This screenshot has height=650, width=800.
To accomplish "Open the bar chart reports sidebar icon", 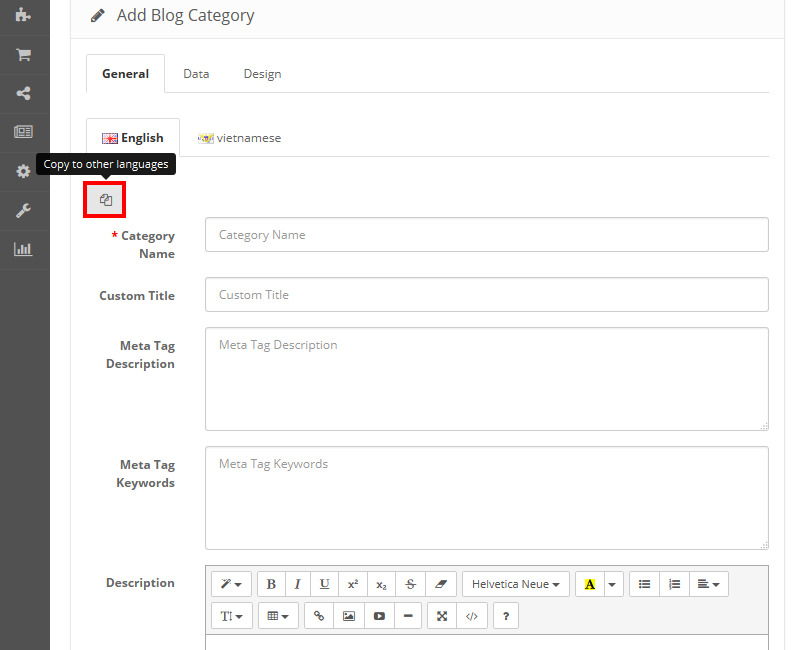I will tap(23, 249).
